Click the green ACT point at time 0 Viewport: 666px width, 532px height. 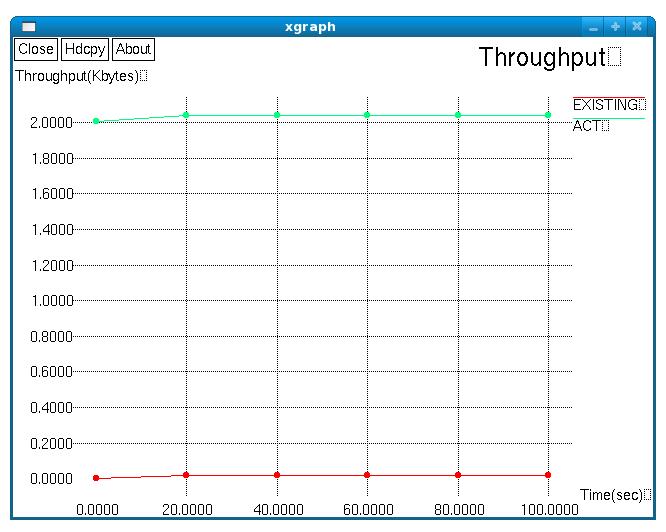pos(96,121)
